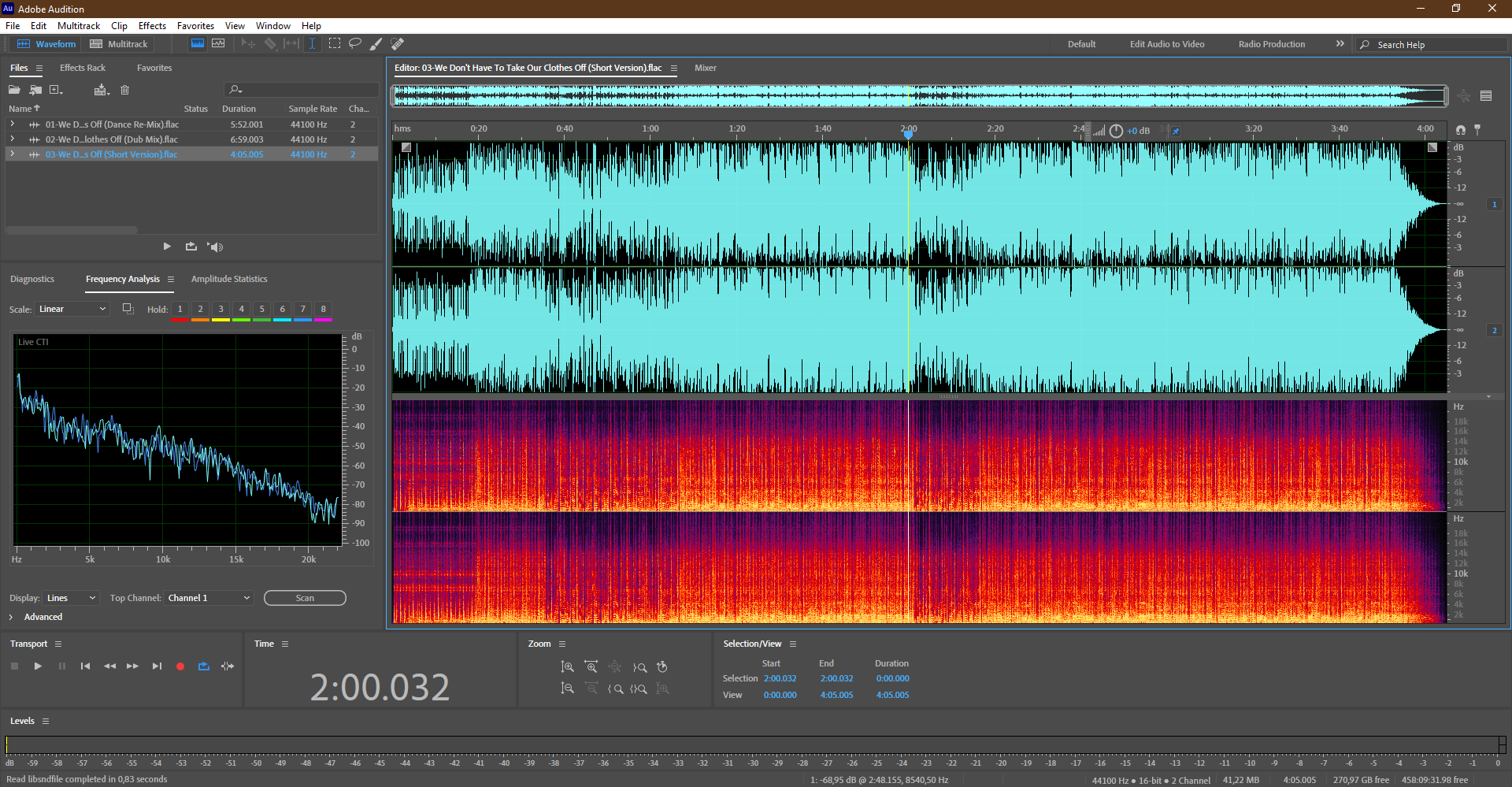Click the fade-out handle on waveform
Screen dimensions: 1512x787
[x=1432, y=147]
